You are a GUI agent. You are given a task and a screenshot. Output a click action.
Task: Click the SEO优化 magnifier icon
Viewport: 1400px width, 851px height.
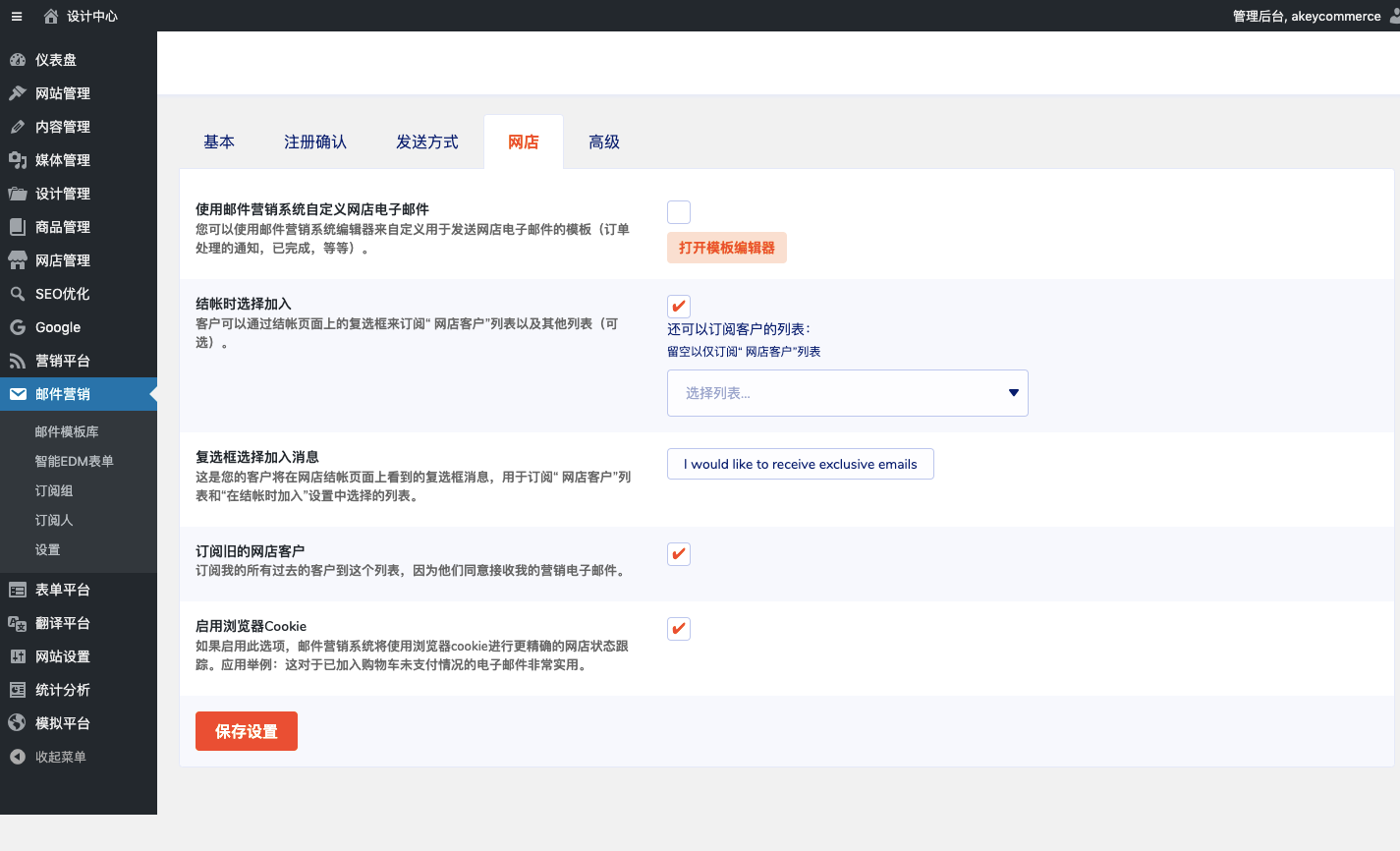17,294
